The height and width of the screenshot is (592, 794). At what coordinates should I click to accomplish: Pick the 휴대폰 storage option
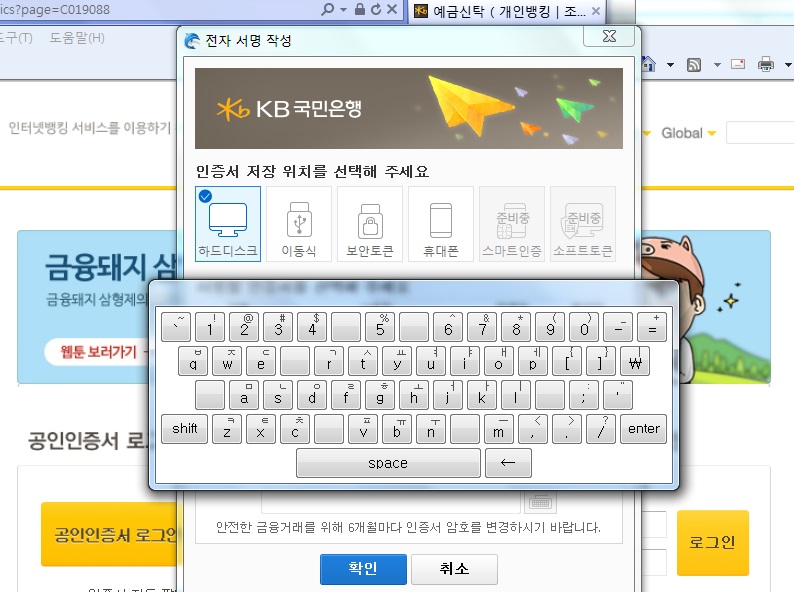click(441, 224)
